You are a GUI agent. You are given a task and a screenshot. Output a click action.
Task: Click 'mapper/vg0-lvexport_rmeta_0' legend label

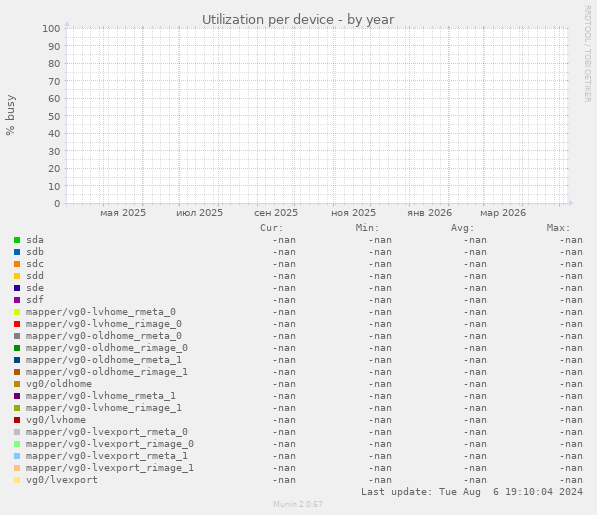tap(107, 432)
